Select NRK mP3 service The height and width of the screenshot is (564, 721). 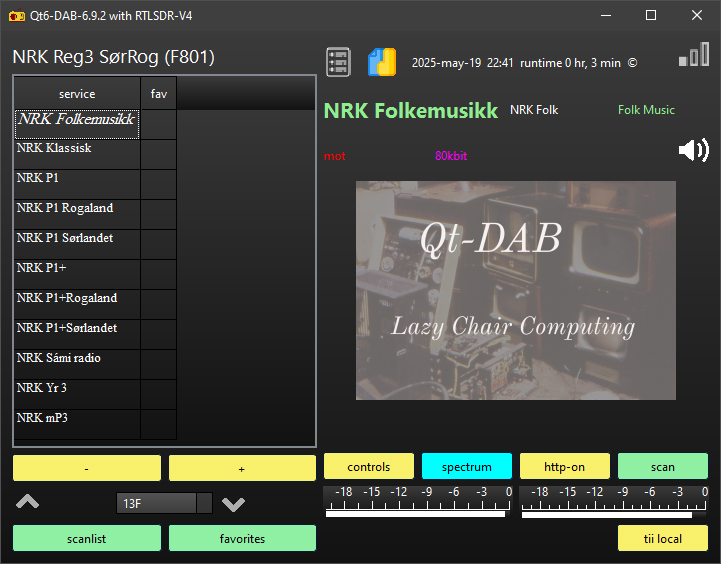tap(77, 424)
